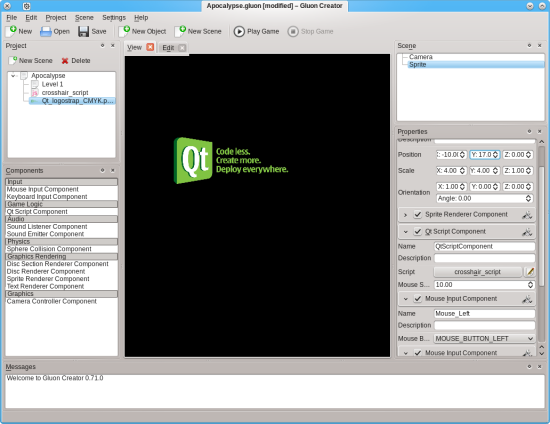Switch to the Edit tab

point(168,48)
